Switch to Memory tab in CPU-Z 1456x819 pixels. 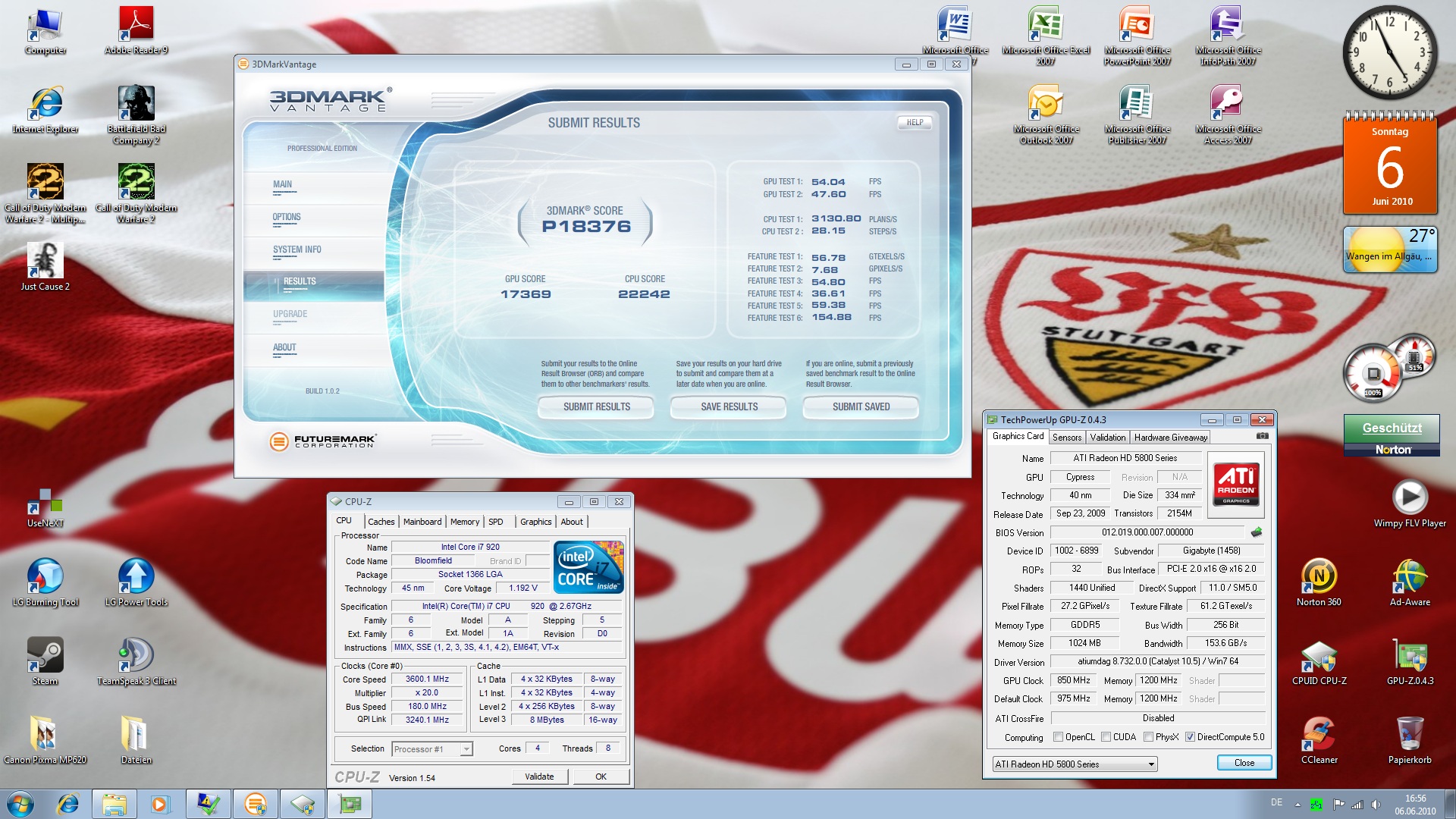click(x=465, y=522)
